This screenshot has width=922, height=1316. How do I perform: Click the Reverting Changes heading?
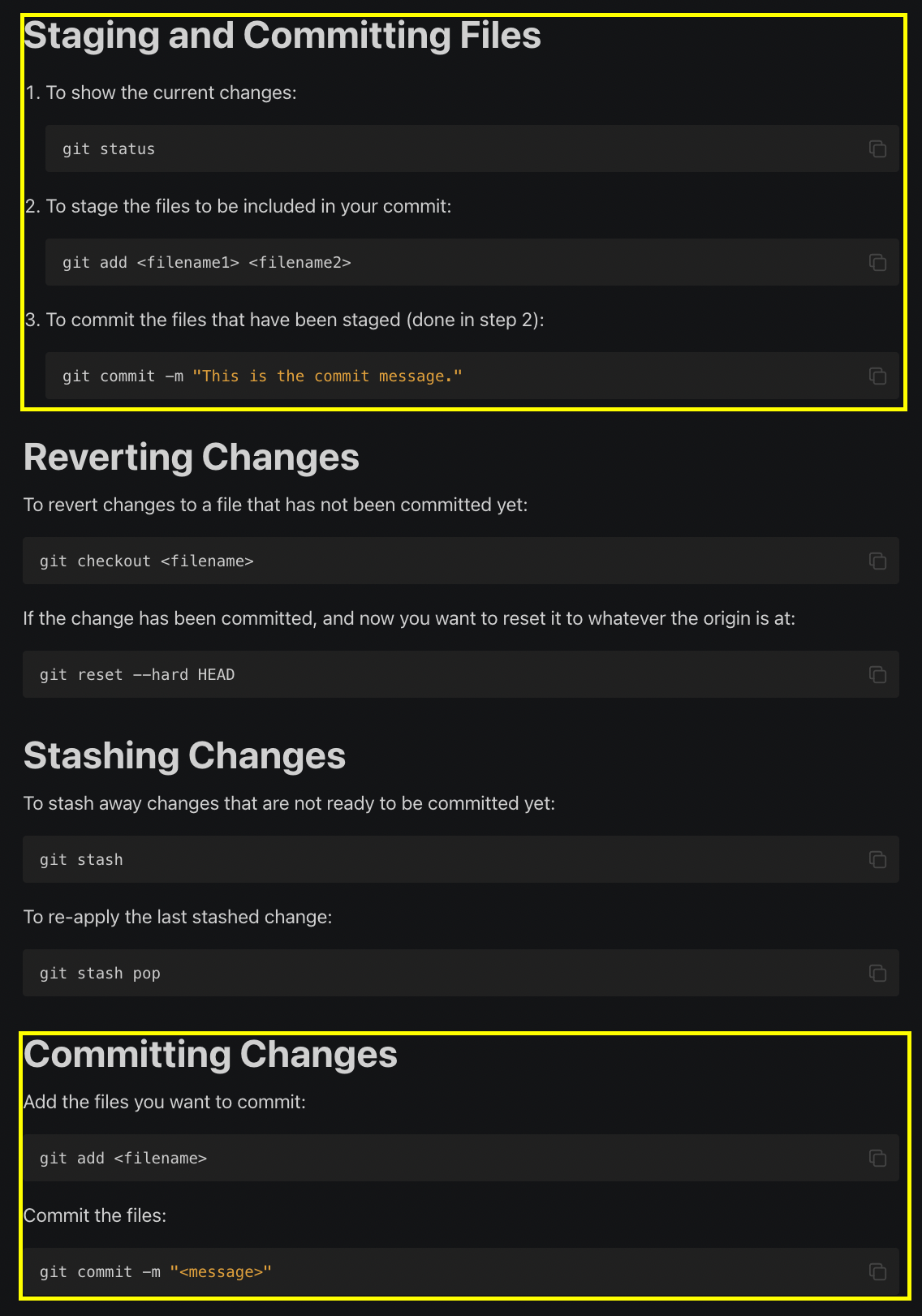point(192,458)
